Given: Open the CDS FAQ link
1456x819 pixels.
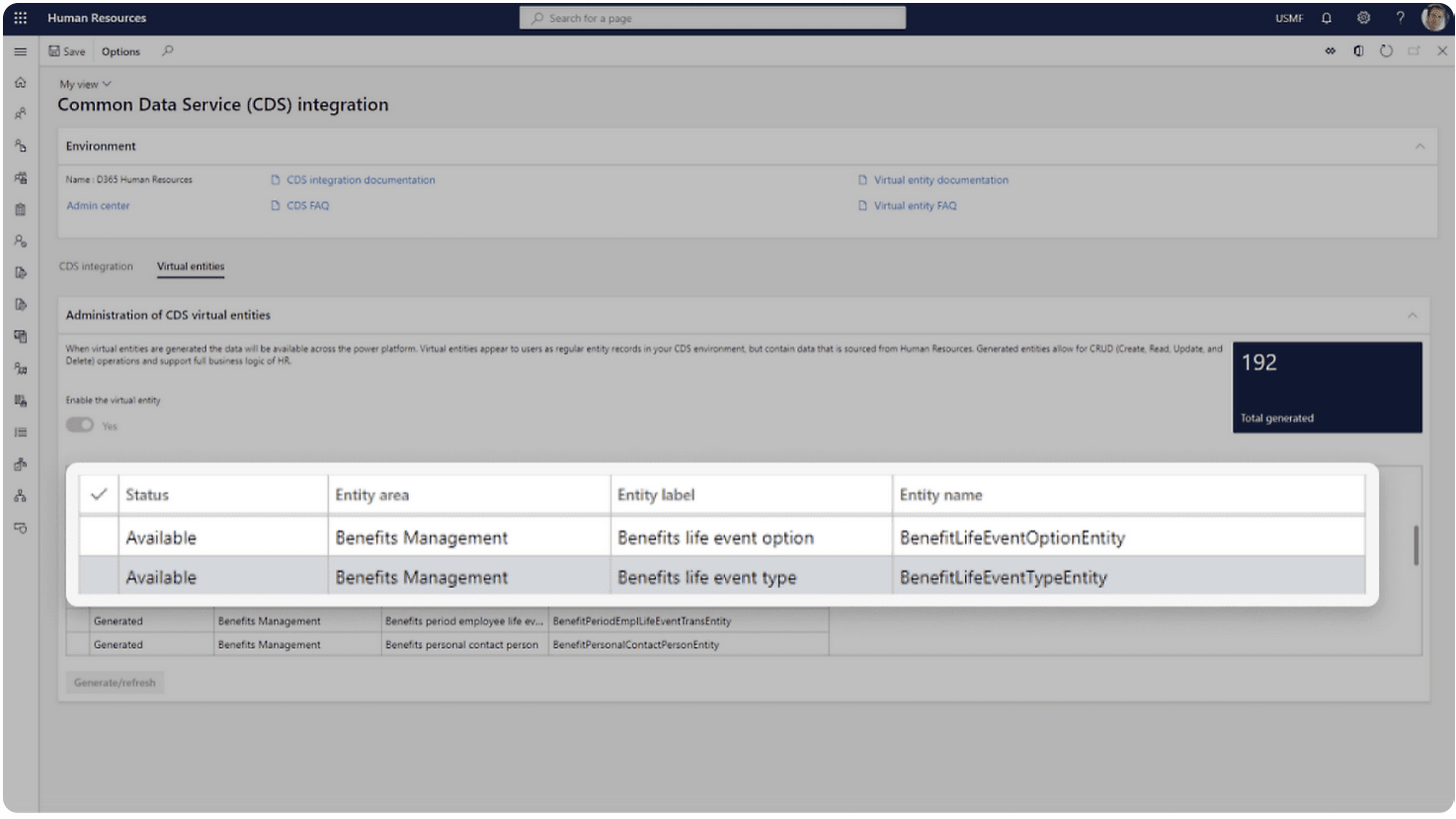Looking at the screenshot, I should pyautogui.click(x=308, y=205).
